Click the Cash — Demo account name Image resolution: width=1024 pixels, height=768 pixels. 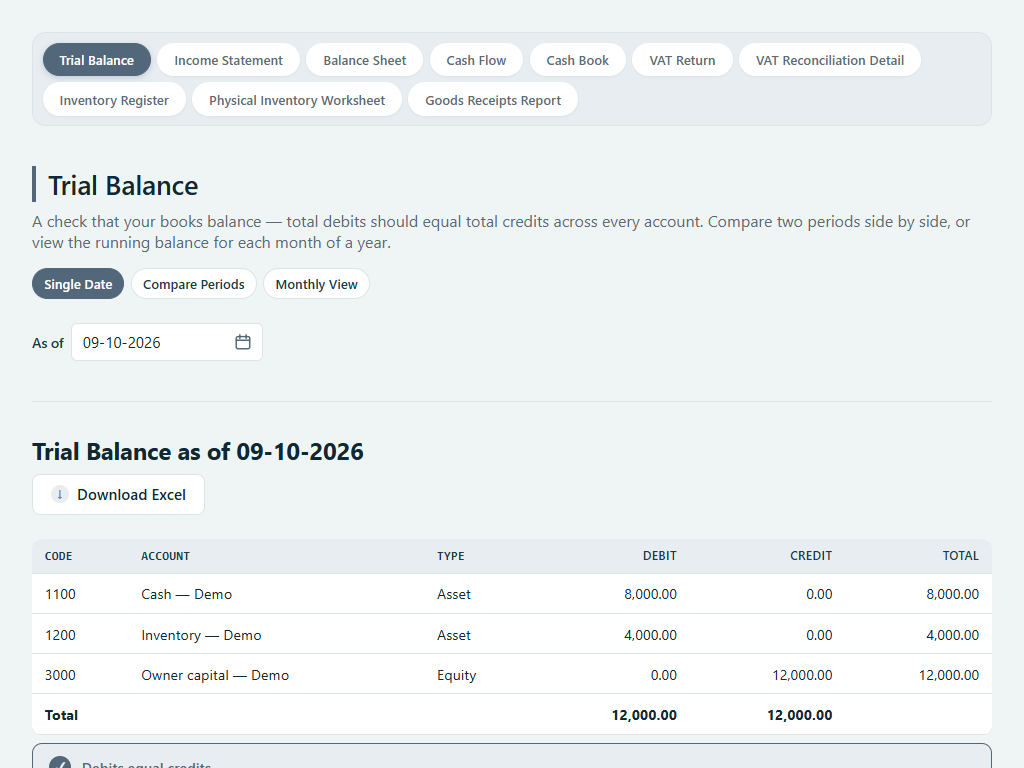tap(187, 594)
